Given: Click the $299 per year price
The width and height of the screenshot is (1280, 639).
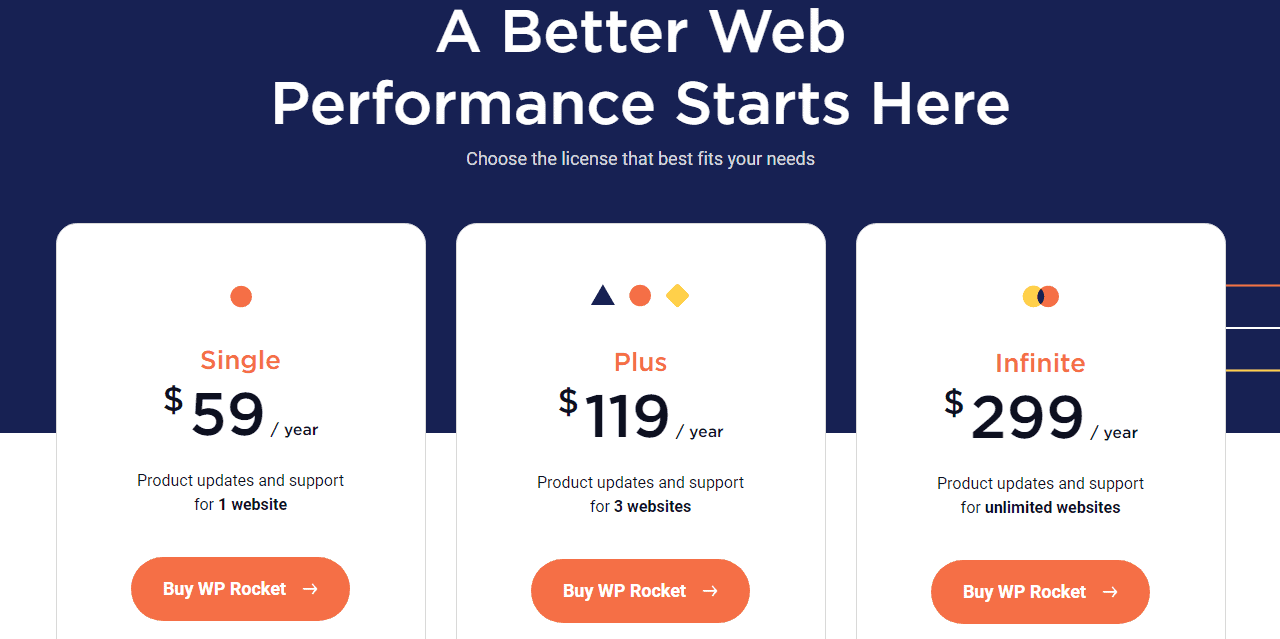Looking at the screenshot, I should tap(1040, 418).
